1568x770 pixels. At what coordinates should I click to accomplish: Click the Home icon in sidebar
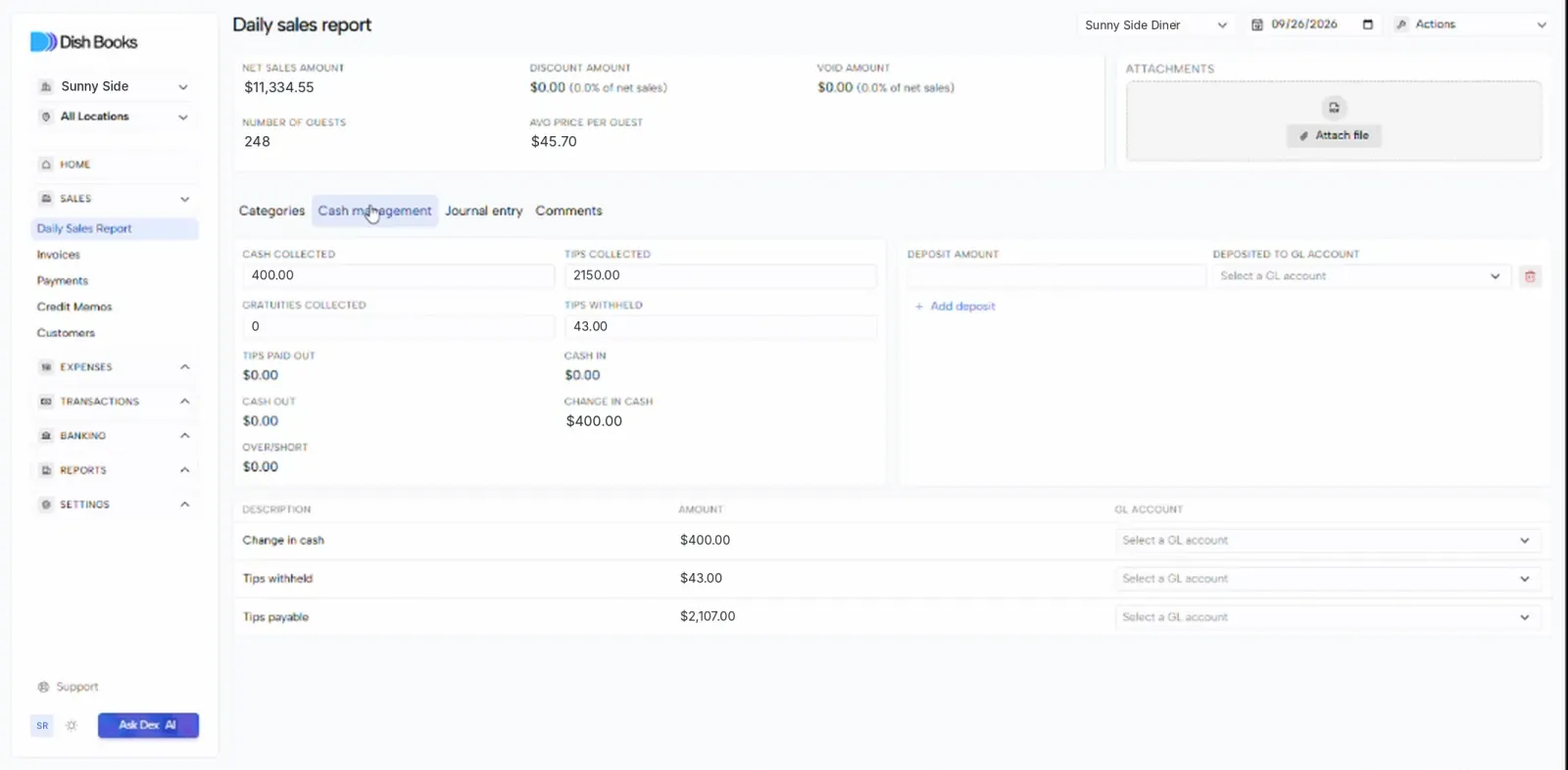click(x=46, y=165)
